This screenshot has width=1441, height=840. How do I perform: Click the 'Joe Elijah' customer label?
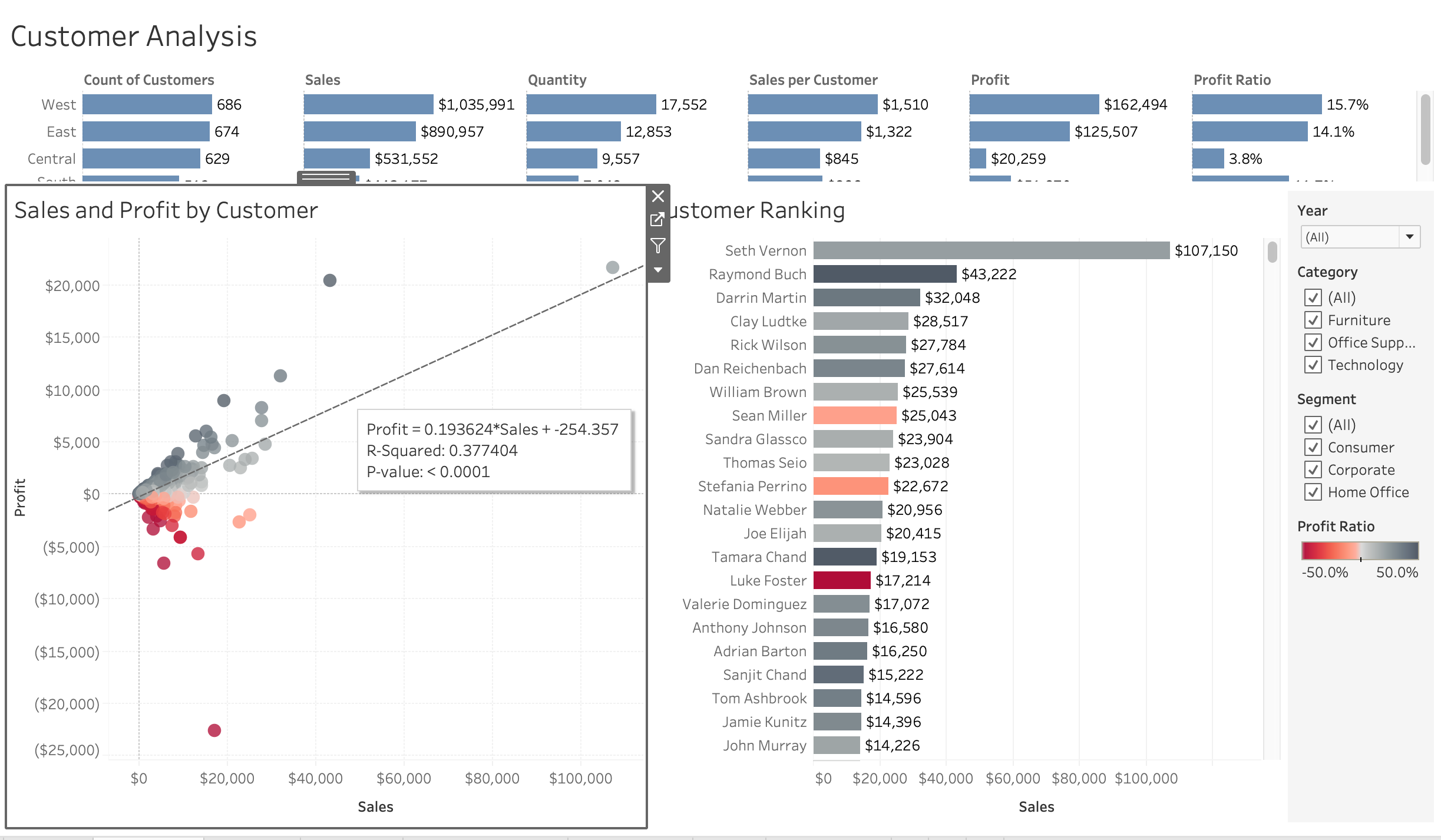tap(775, 533)
